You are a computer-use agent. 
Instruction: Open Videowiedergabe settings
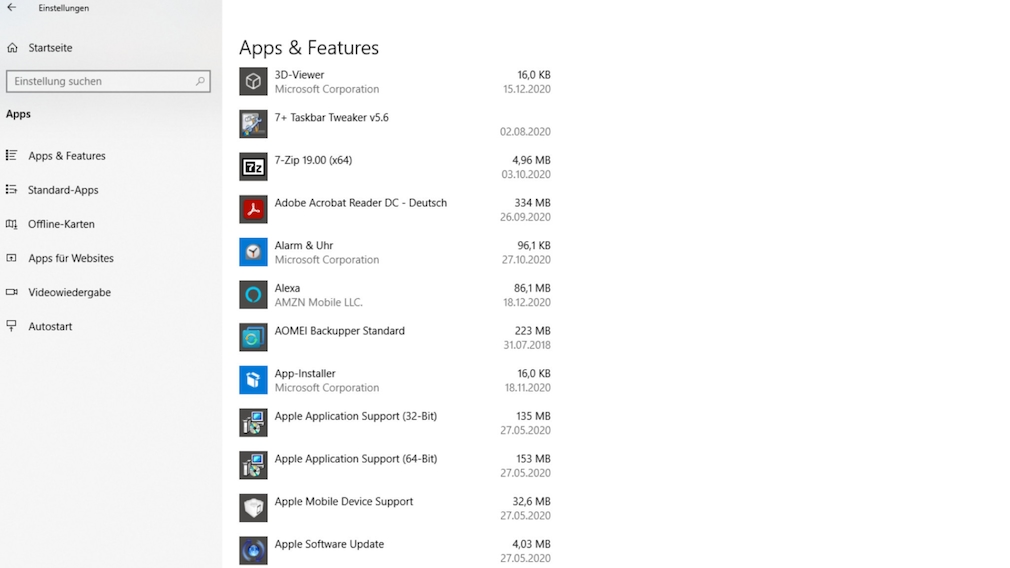pyautogui.click(x=70, y=292)
